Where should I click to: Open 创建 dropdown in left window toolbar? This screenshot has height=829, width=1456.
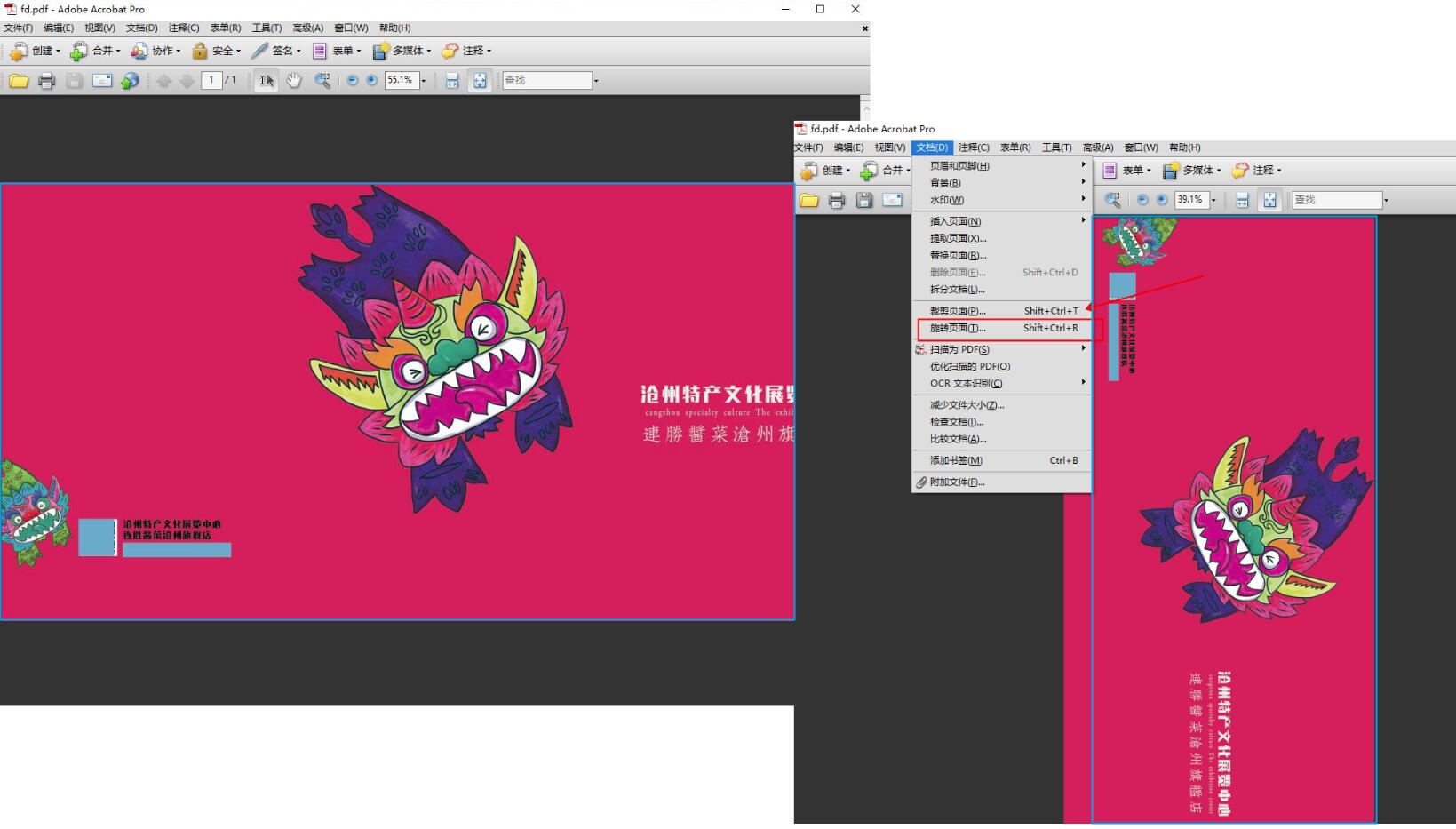[36, 51]
